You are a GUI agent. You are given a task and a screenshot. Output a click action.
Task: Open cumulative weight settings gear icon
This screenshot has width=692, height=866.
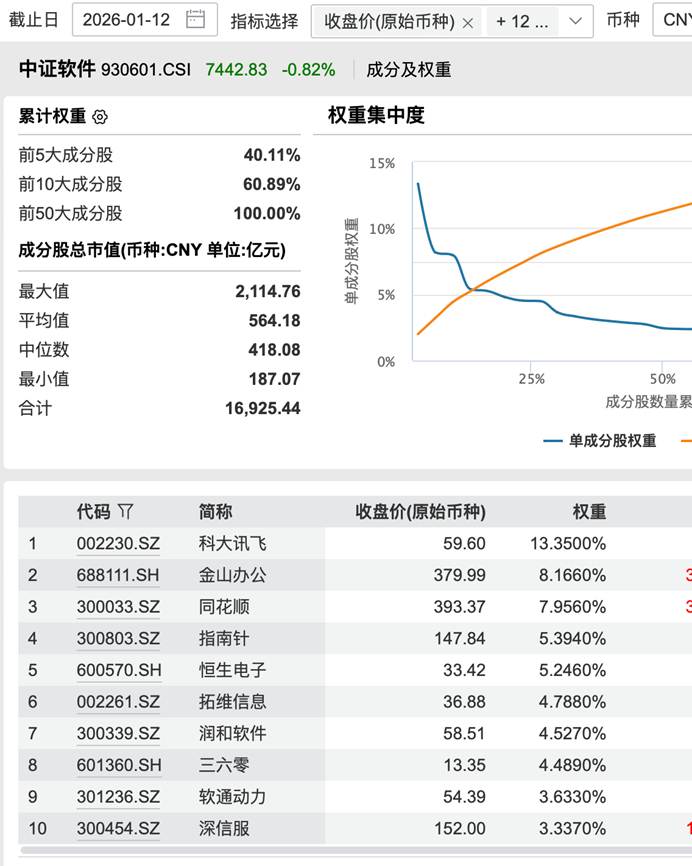100,117
